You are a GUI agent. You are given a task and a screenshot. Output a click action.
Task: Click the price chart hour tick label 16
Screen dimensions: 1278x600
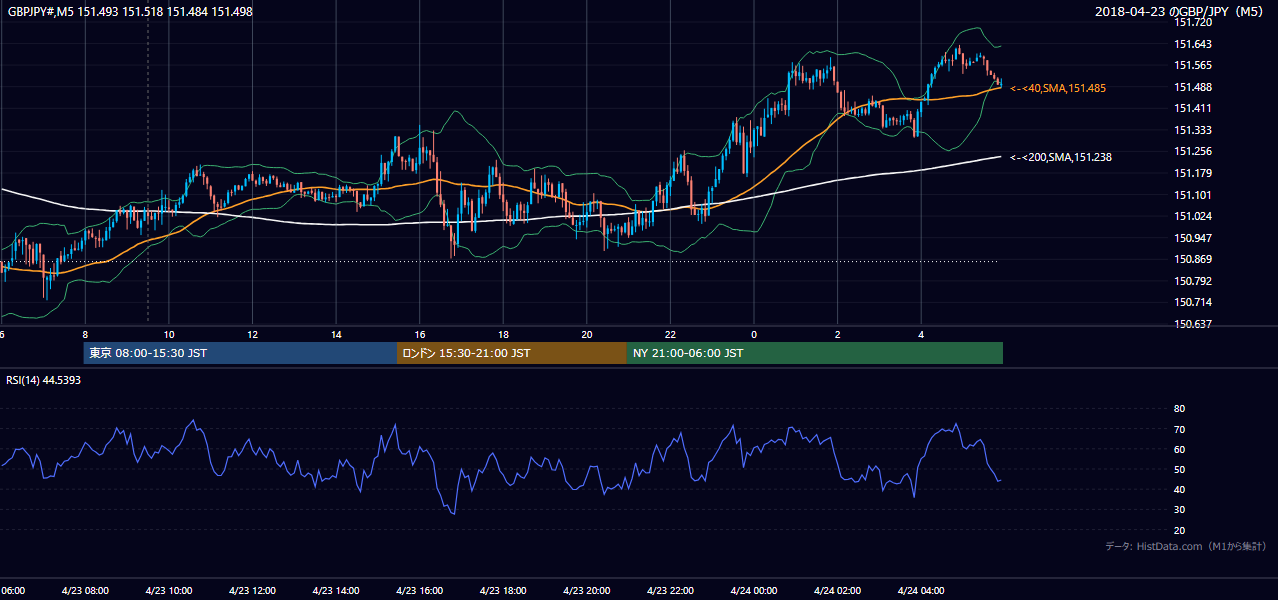420,334
